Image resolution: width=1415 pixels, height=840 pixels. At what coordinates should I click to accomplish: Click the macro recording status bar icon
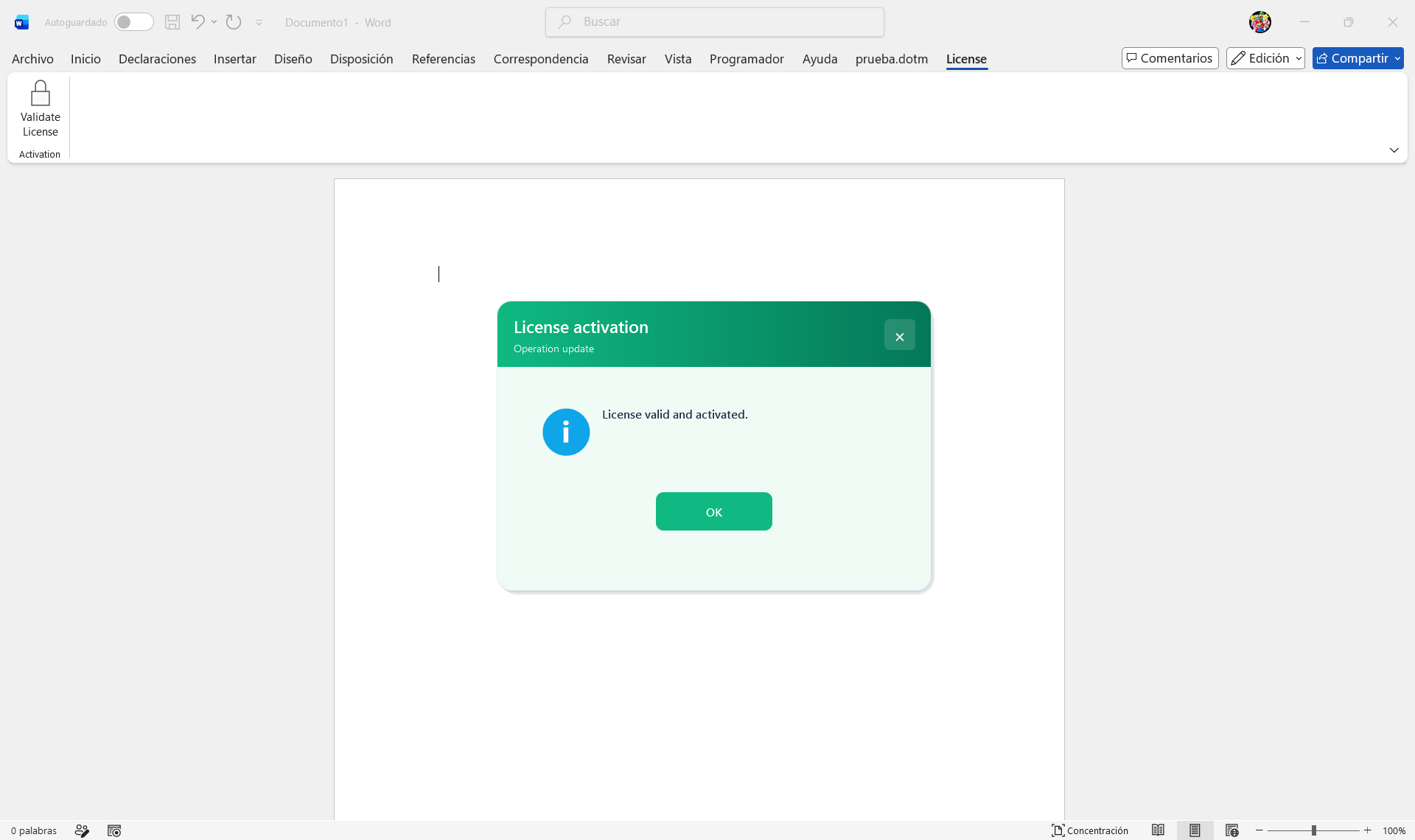114,830
